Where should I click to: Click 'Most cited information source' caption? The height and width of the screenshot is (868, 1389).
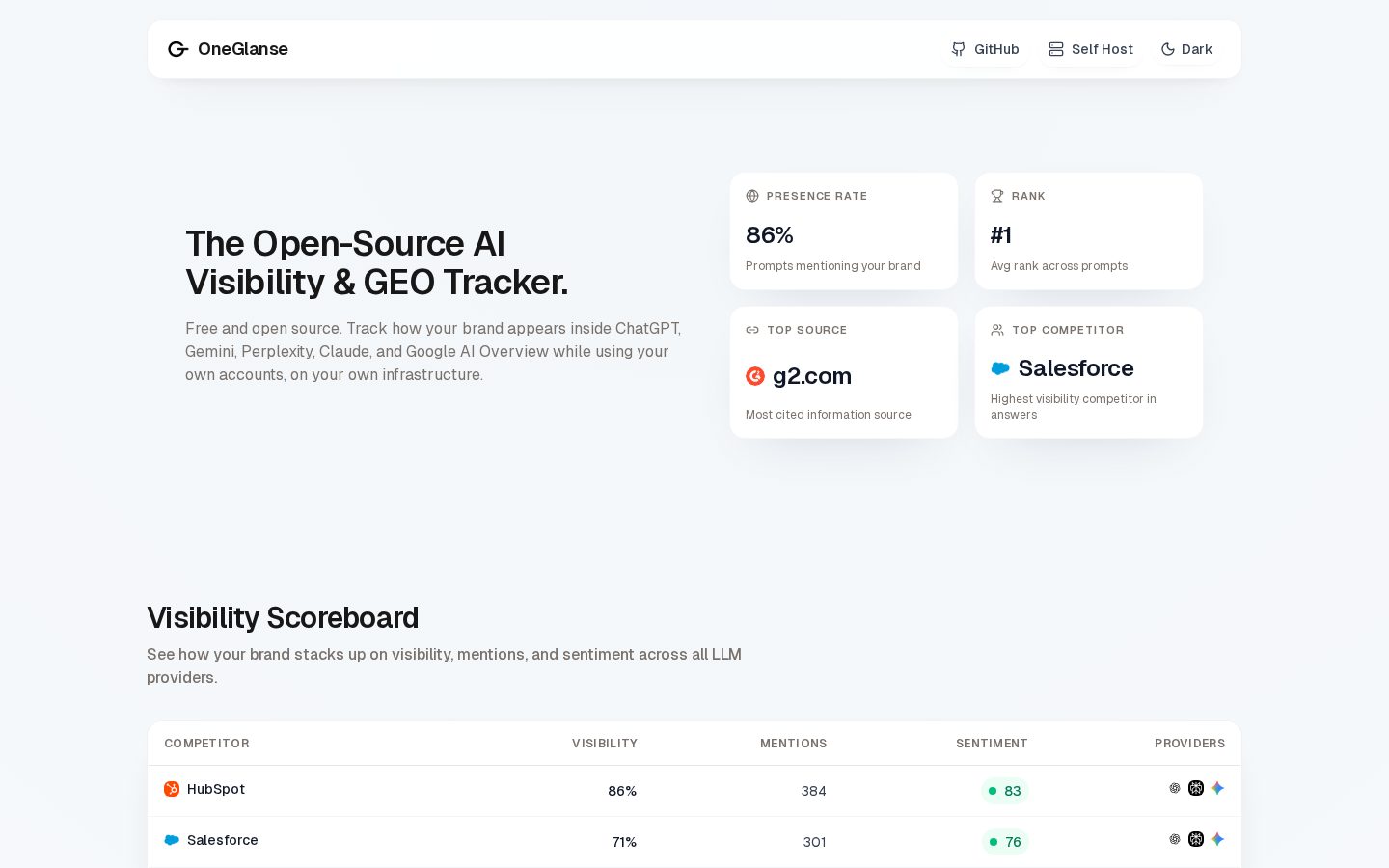[829, 415]
